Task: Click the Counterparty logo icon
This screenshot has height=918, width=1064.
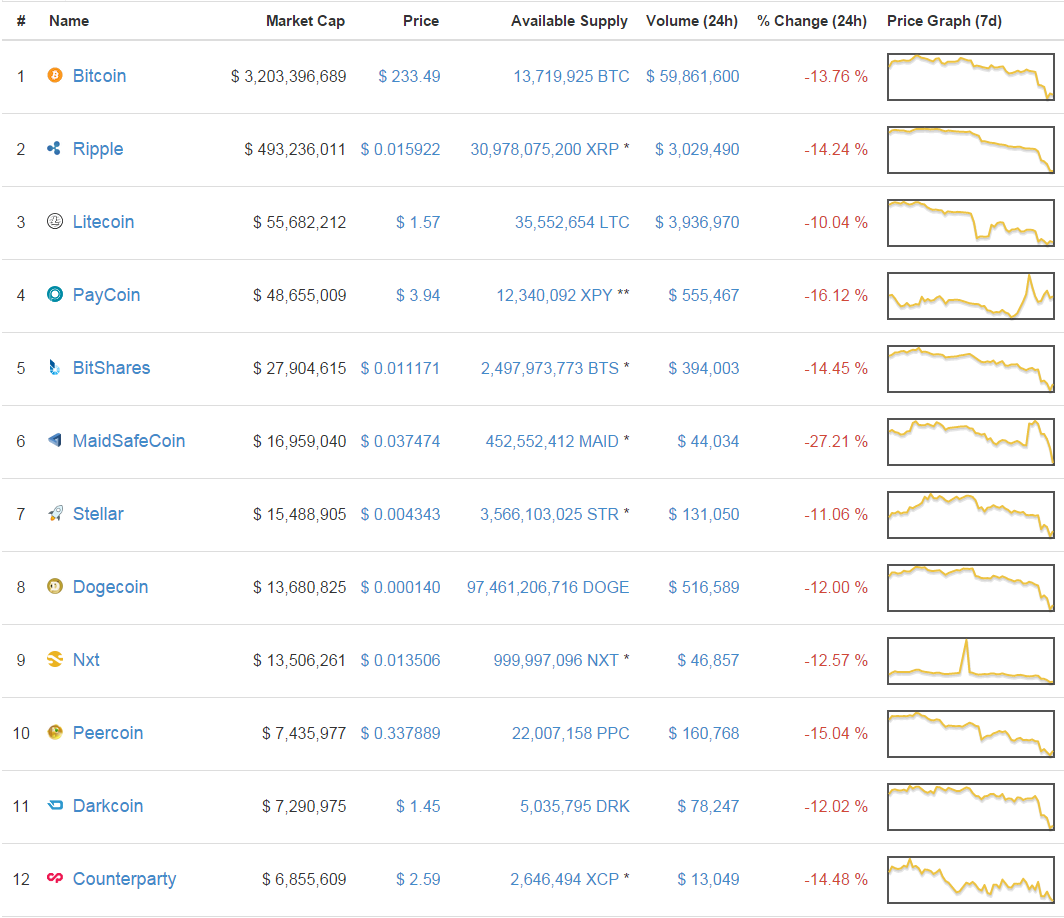Action: point(55,878)
